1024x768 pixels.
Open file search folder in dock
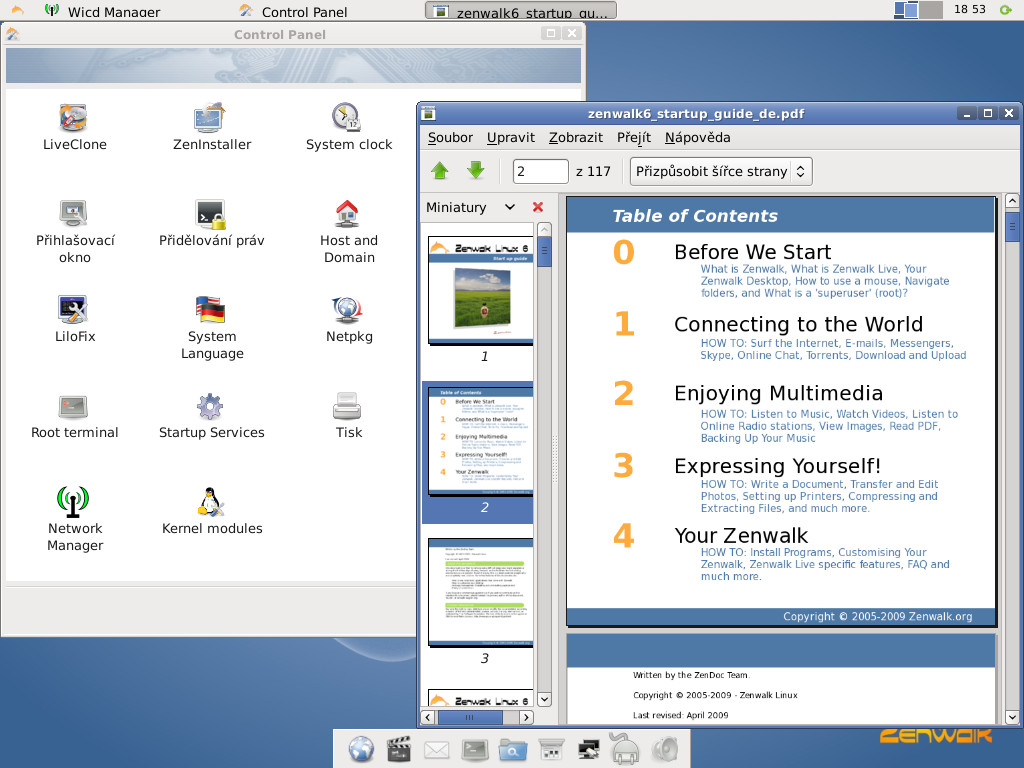pos(513,750)
